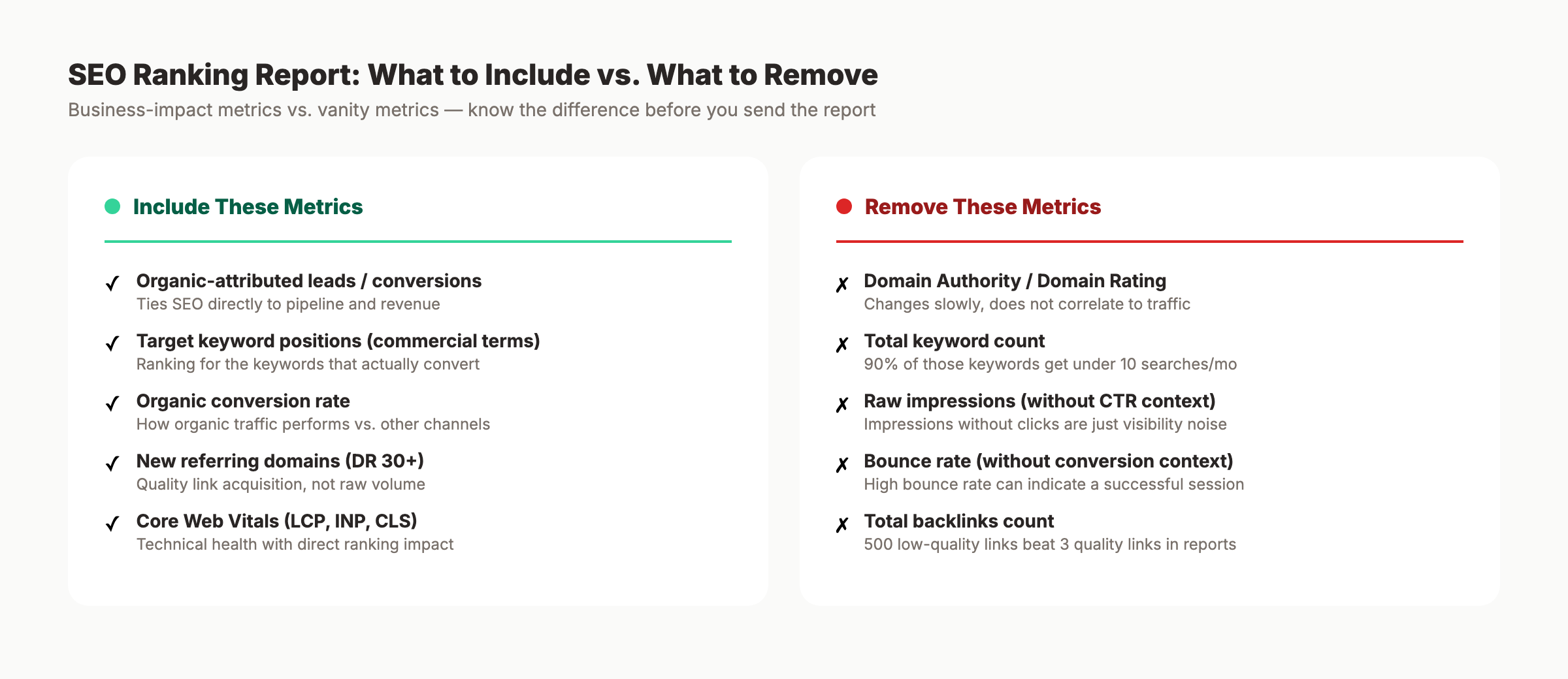This screenshot has height=679, width=1568.
Task: Click the checkmark next to Target keyword positions
Action: point(112,342)
